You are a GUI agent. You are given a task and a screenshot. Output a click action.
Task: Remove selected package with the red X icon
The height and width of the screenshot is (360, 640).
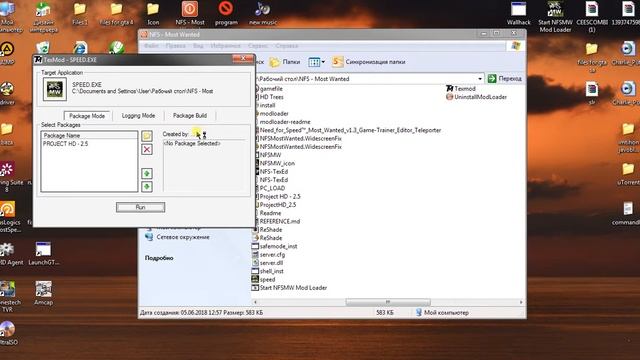point(147,149)
